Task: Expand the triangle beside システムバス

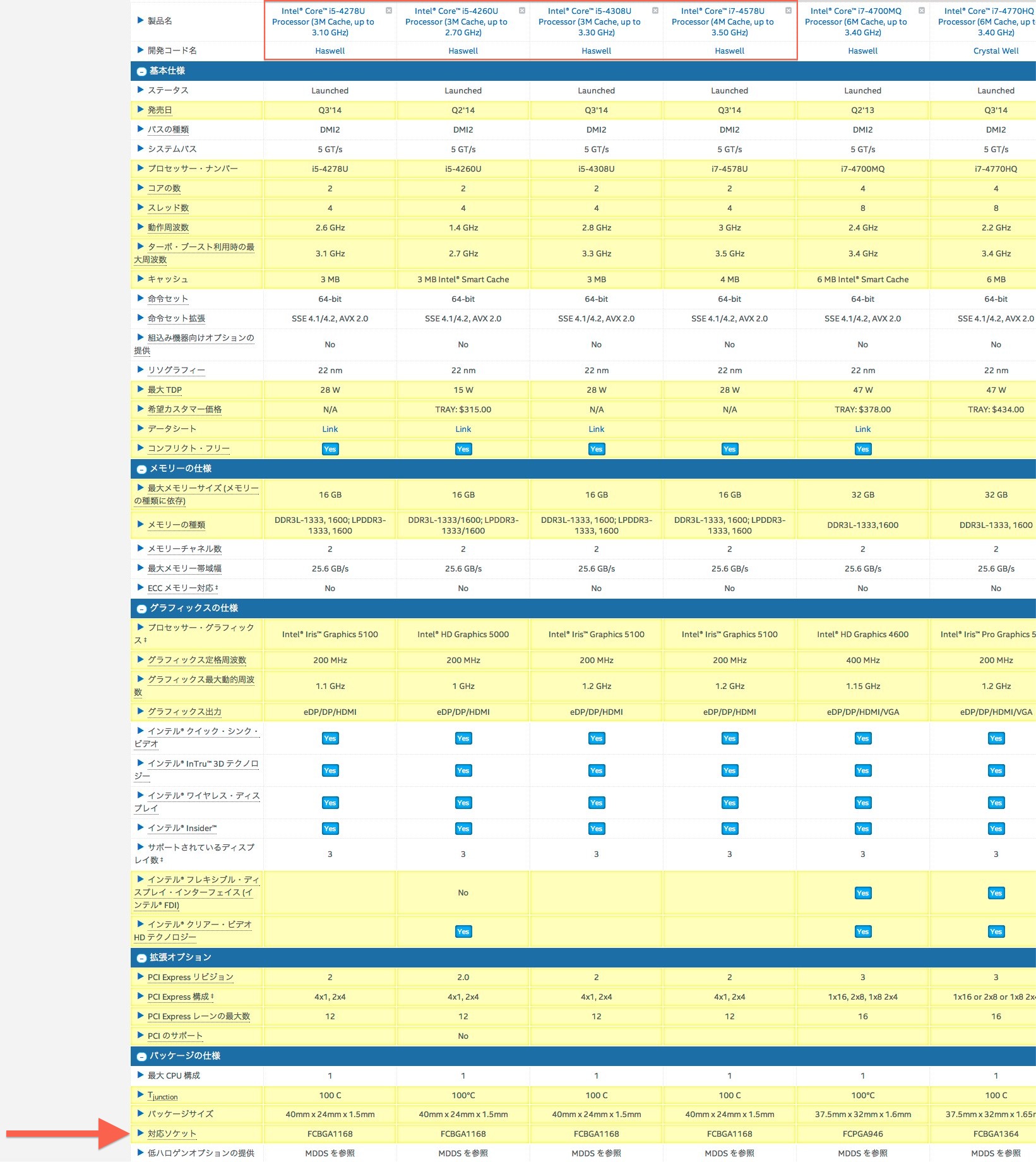Action: pos(140,148)
